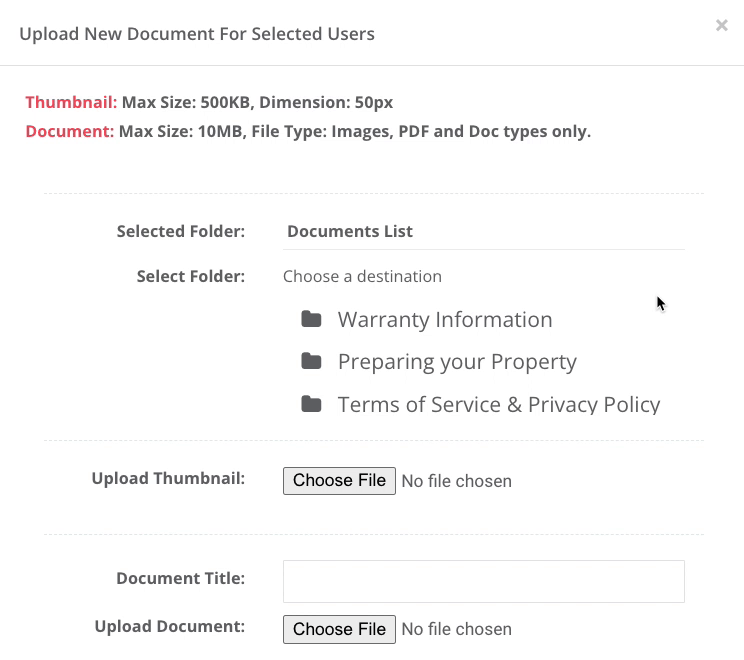Screen dimensions: 744x660
Task: Click the Preparing your Property folder icon
Action: [x=311, y=362]
